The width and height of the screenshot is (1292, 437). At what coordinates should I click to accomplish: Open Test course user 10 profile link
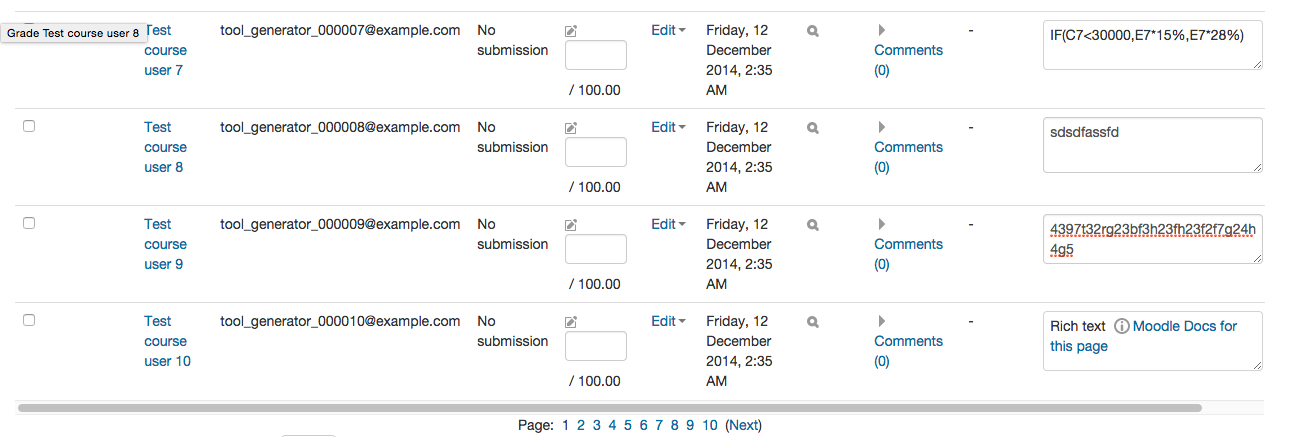coord(167,341)
